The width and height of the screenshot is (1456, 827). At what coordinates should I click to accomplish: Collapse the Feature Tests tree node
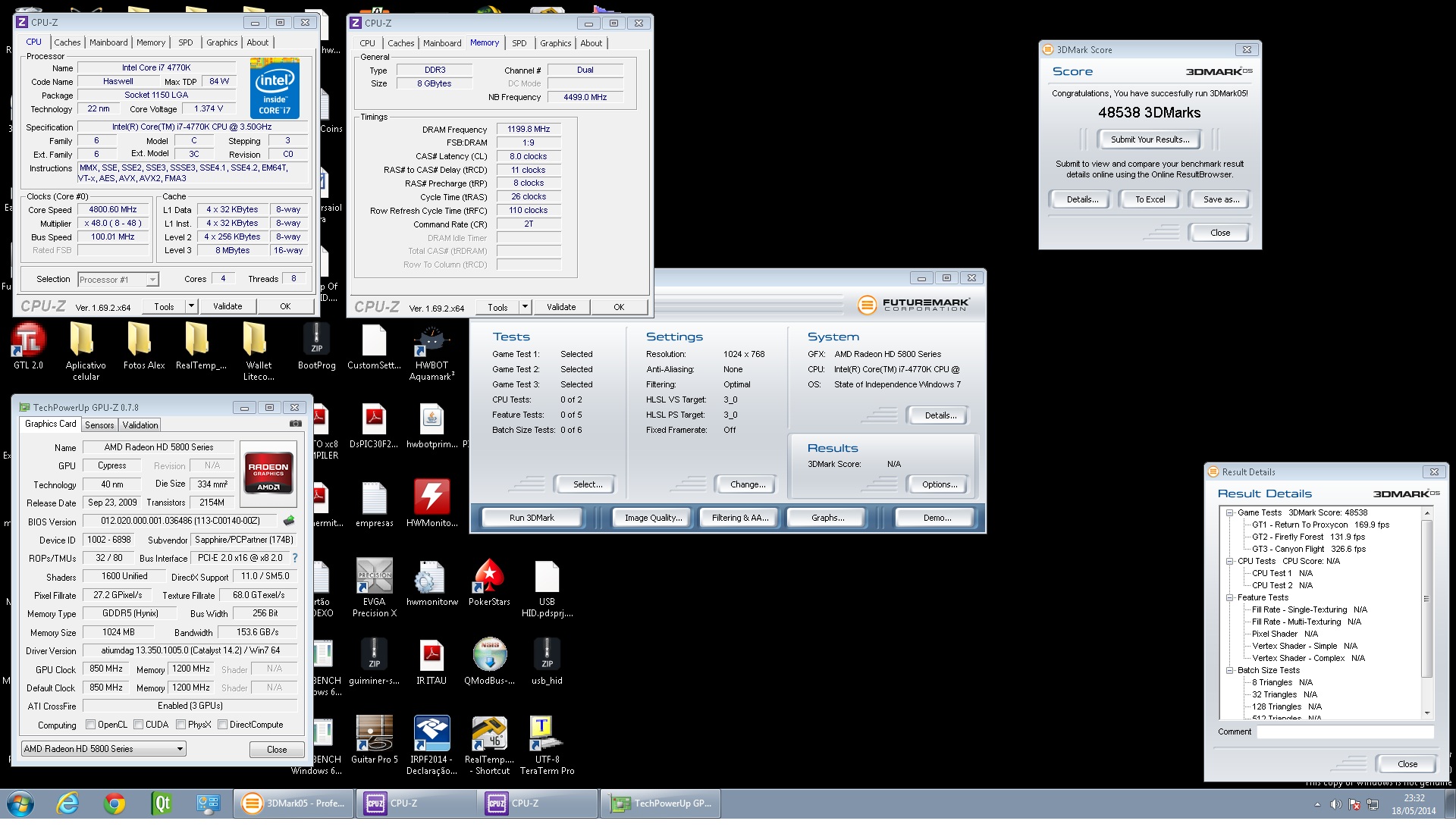pyautogui.click(x=1229, y=598)
